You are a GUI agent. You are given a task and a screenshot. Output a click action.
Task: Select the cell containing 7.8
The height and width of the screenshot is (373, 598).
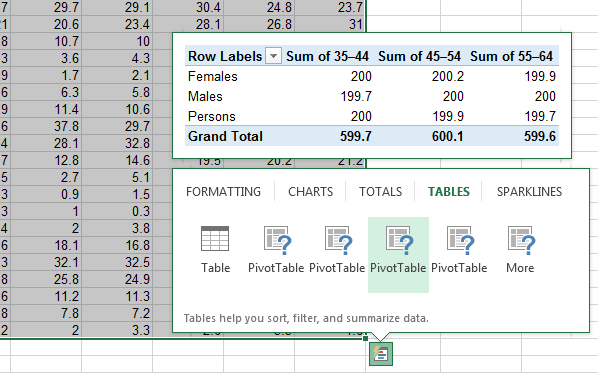pyautogui.click(x=46, y=313)
